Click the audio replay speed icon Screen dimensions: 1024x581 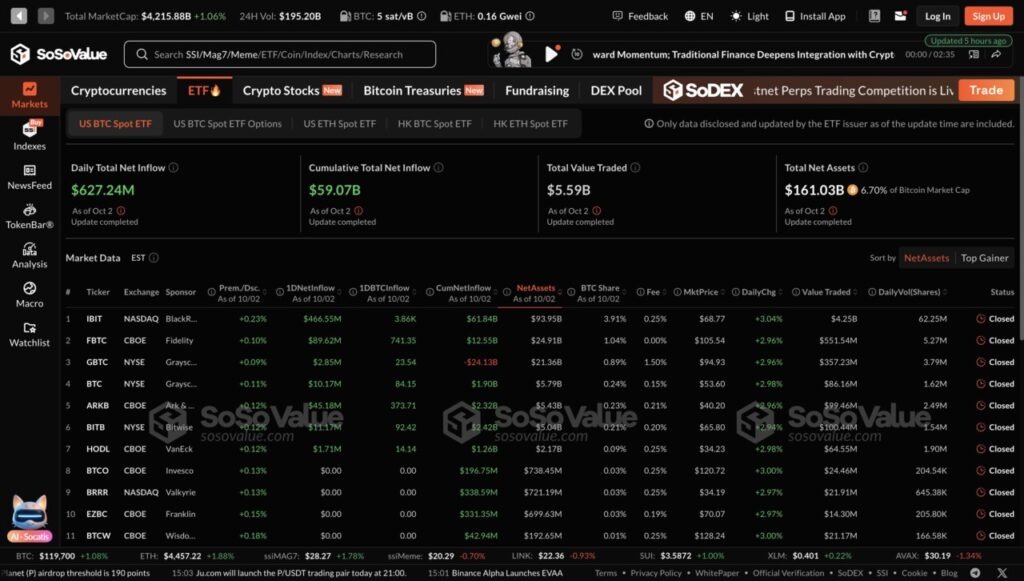tap(577, 54)
